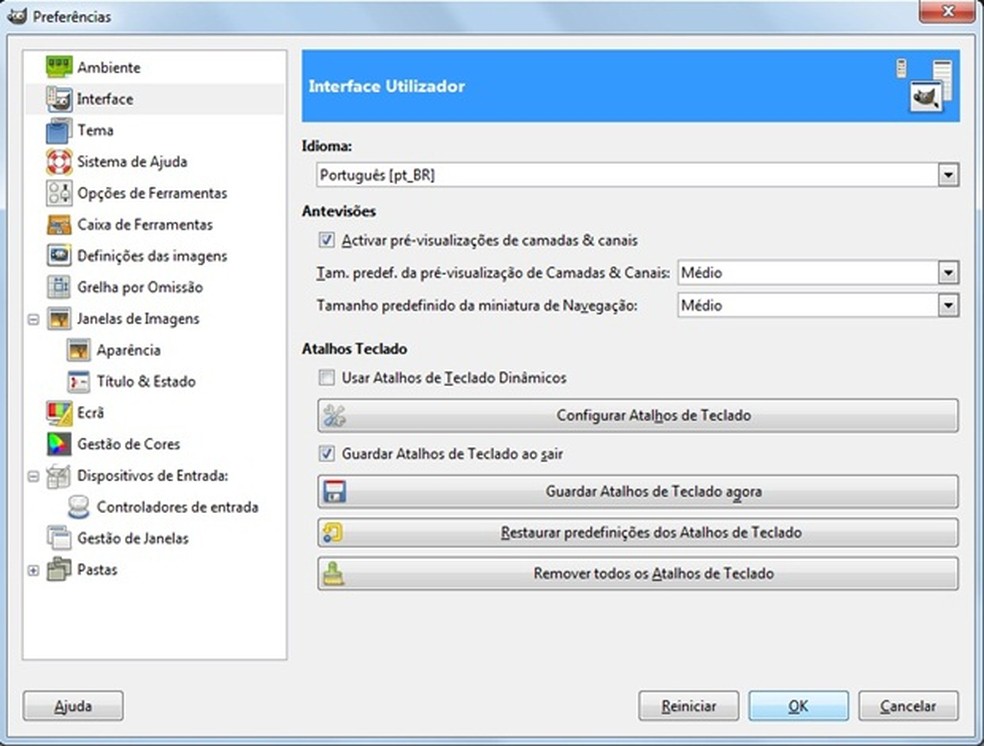Select the Ambiente category label
This screenshot has height=746, width=984.
click(x=109, y=67)
